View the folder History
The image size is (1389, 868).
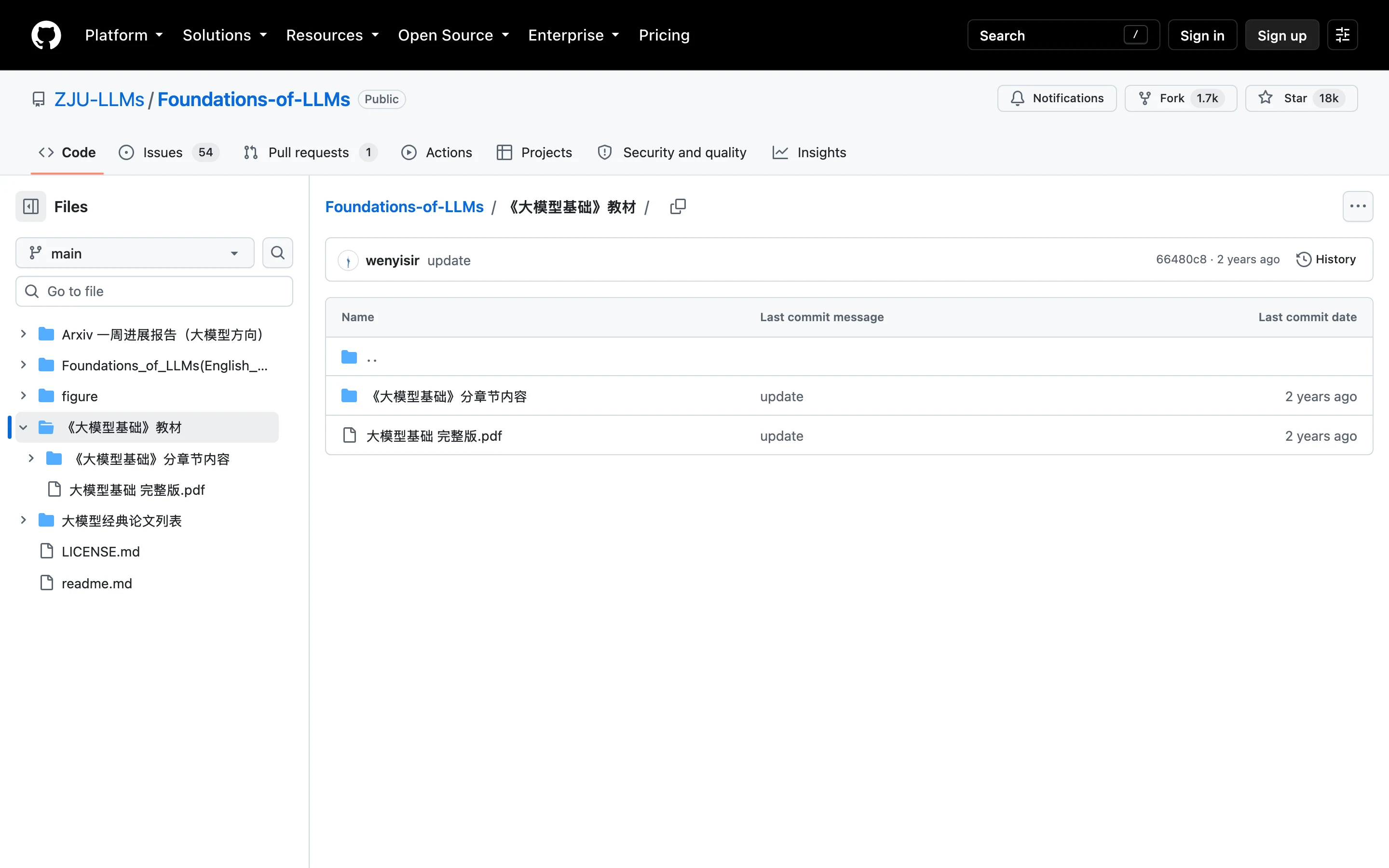coord(1326,259)
